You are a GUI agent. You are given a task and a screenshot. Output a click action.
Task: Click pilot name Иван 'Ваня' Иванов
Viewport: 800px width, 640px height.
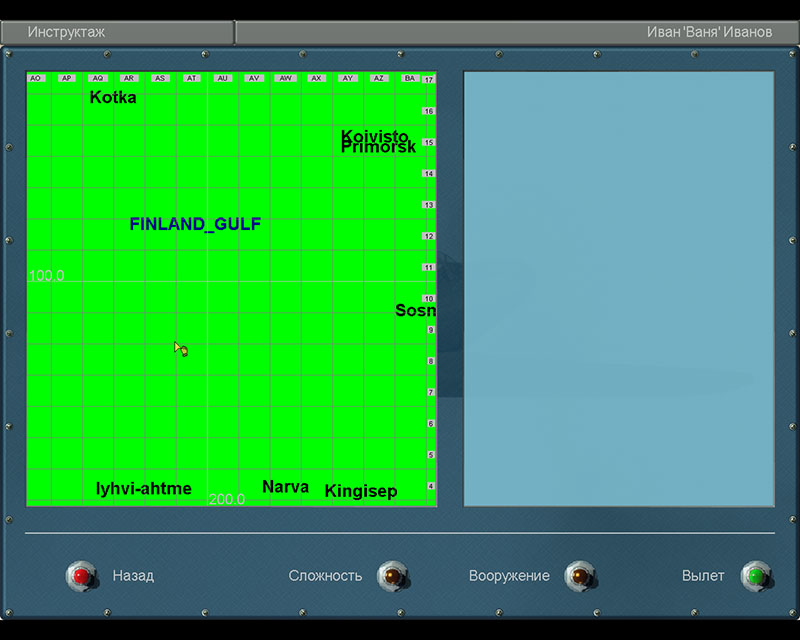pos(709,32)
